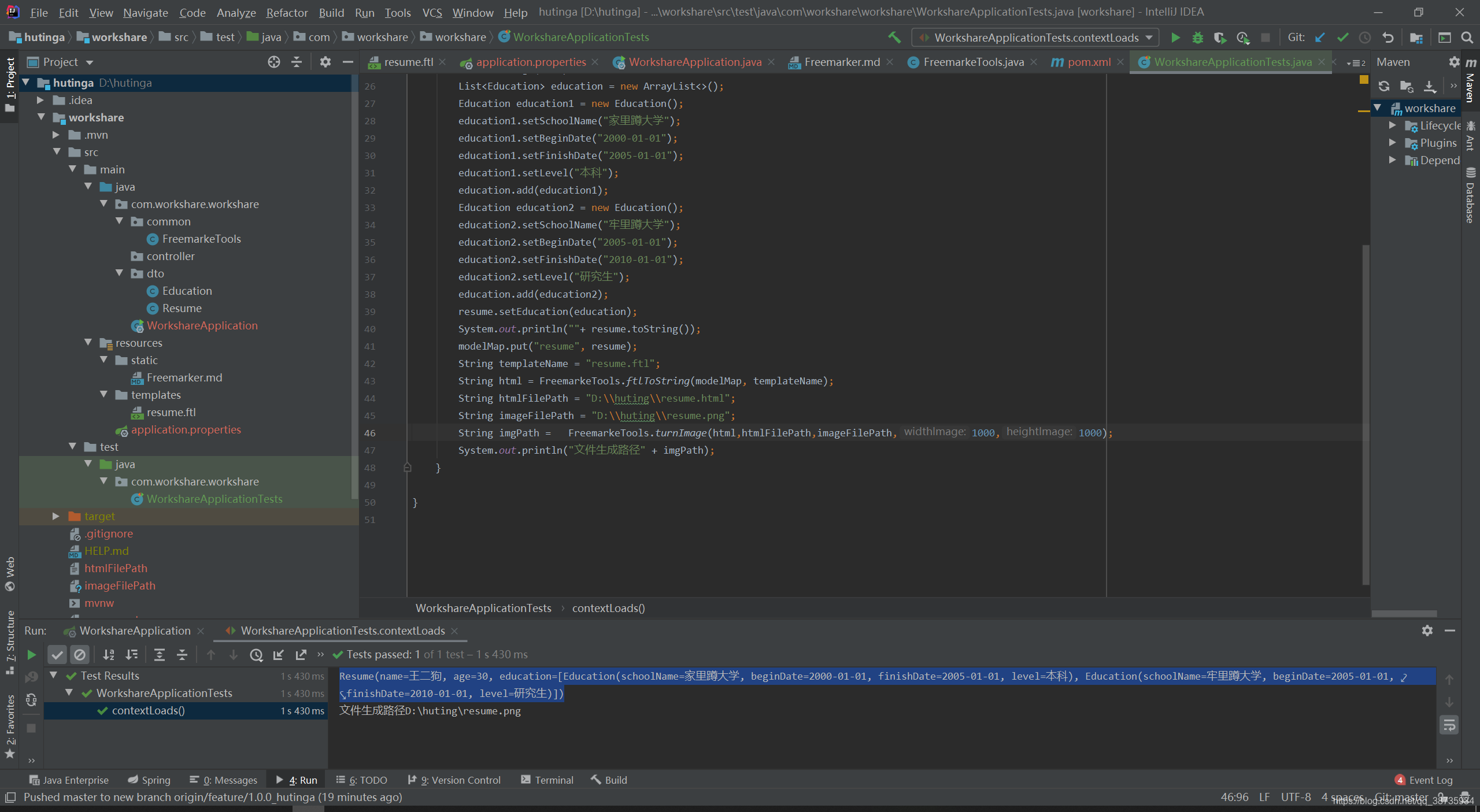Toggle the Database sidebar tool window
This screenshot has height=812, width=1480.
(1471, 195)
